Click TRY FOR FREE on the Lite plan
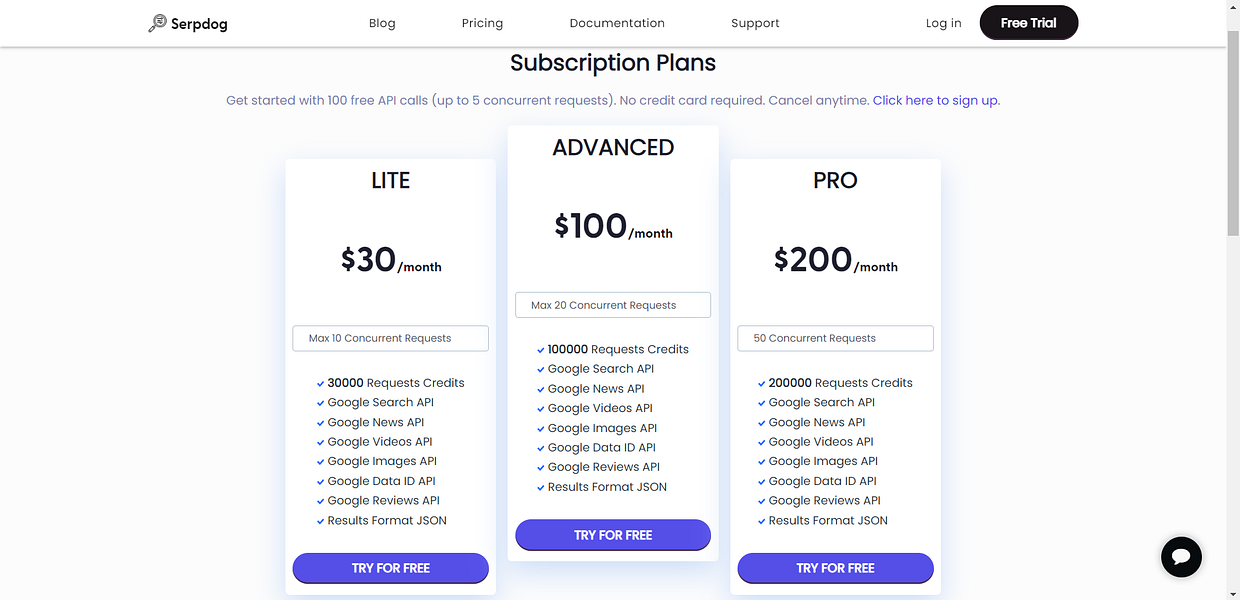This screenshot has height=600, width=1240. [x=390, y=568]
